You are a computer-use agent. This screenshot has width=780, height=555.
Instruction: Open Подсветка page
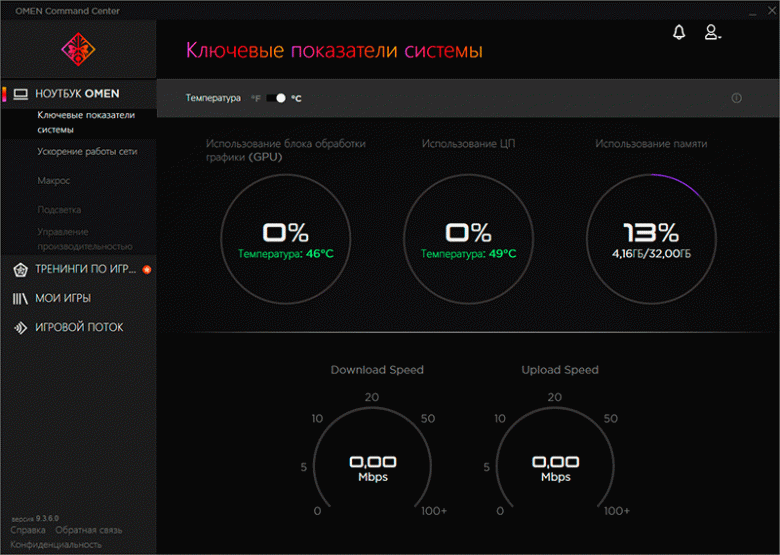pos(59,210)
